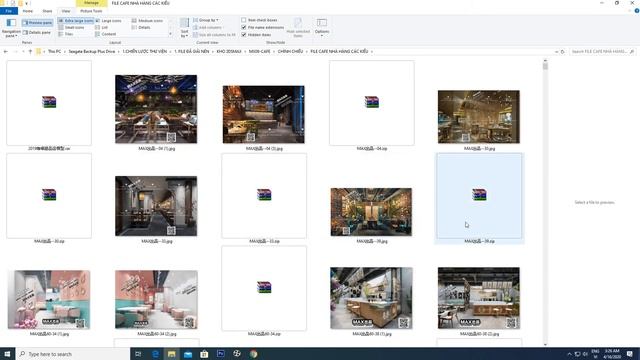Image resolution: width=640 pixels, height=360 pixels.
Task: Select pink cafe image 34 (1).jpg
Action: (49, 300)
